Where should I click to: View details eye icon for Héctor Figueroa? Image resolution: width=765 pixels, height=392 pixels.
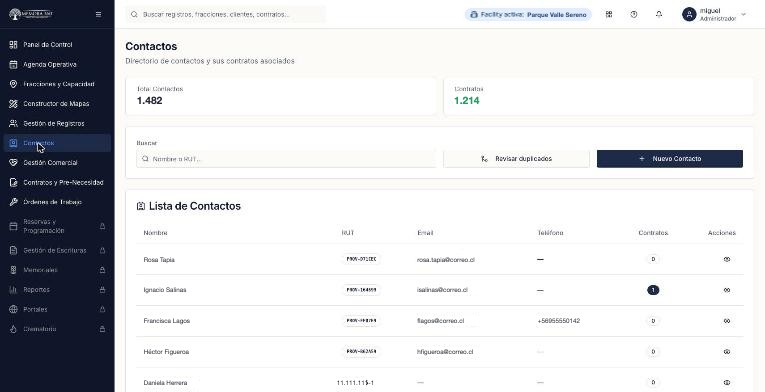point(726,351)
